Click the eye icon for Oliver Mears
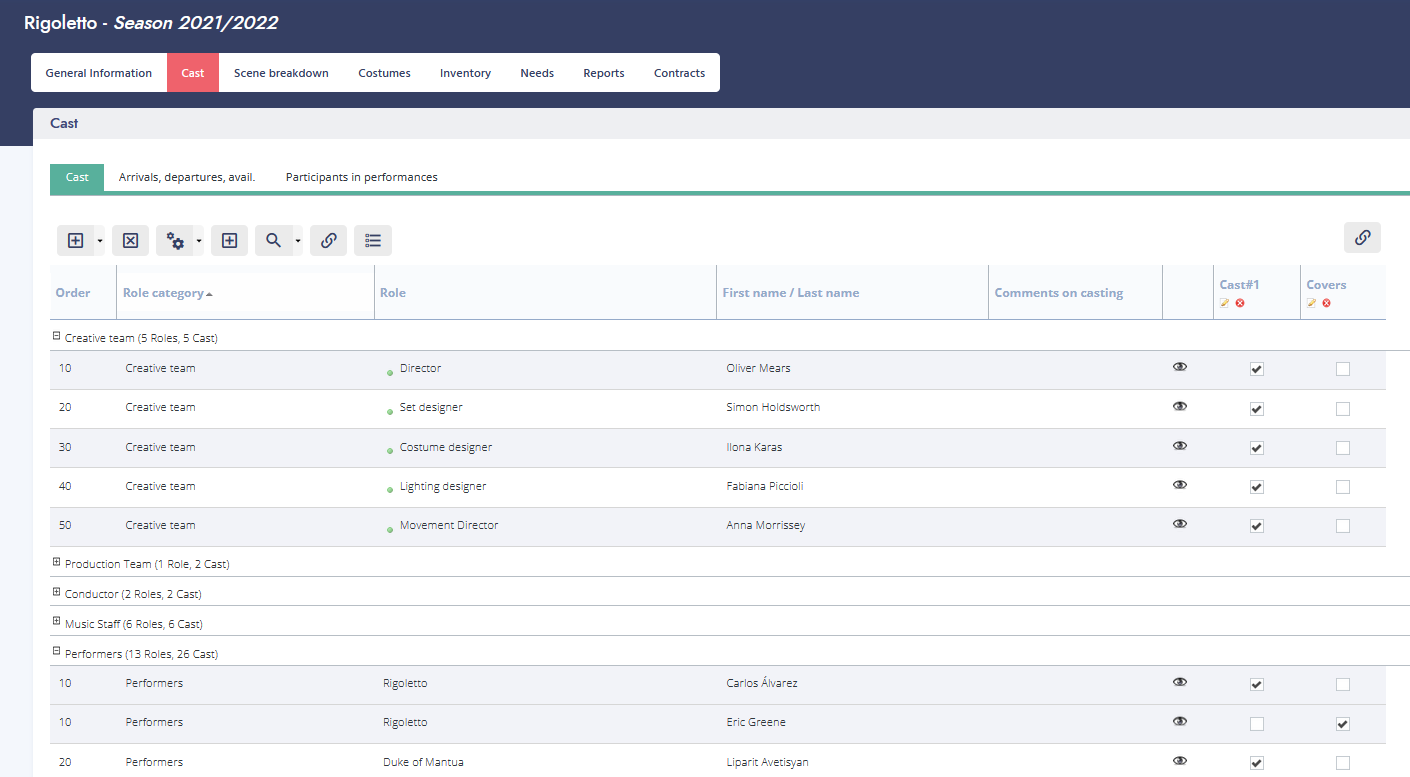Viewport: 1410px width, 777px height. coord(1180,367)
